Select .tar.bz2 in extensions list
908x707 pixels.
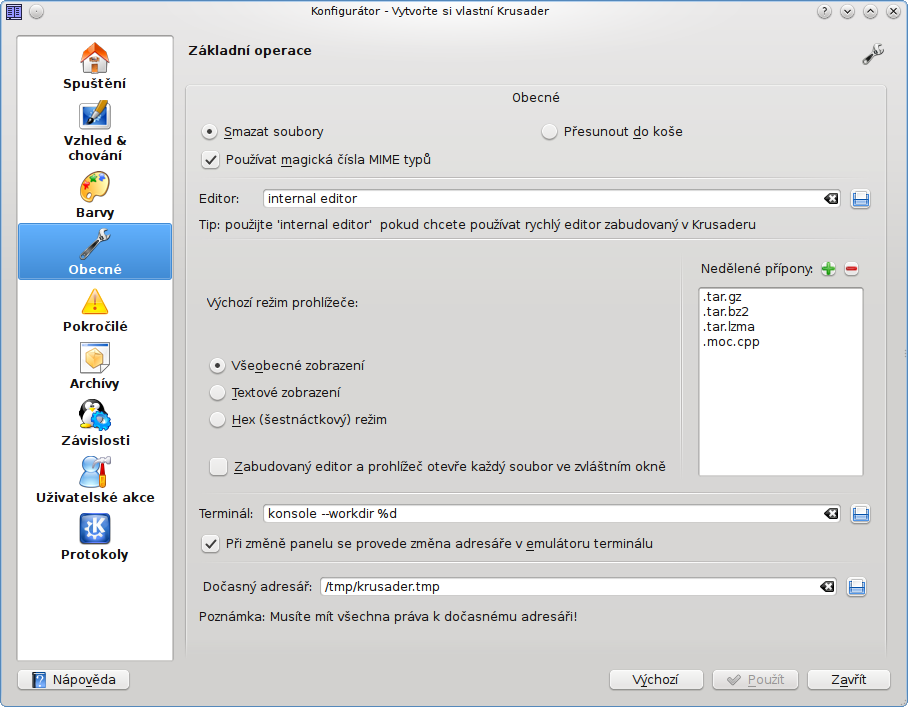point(726,312)
